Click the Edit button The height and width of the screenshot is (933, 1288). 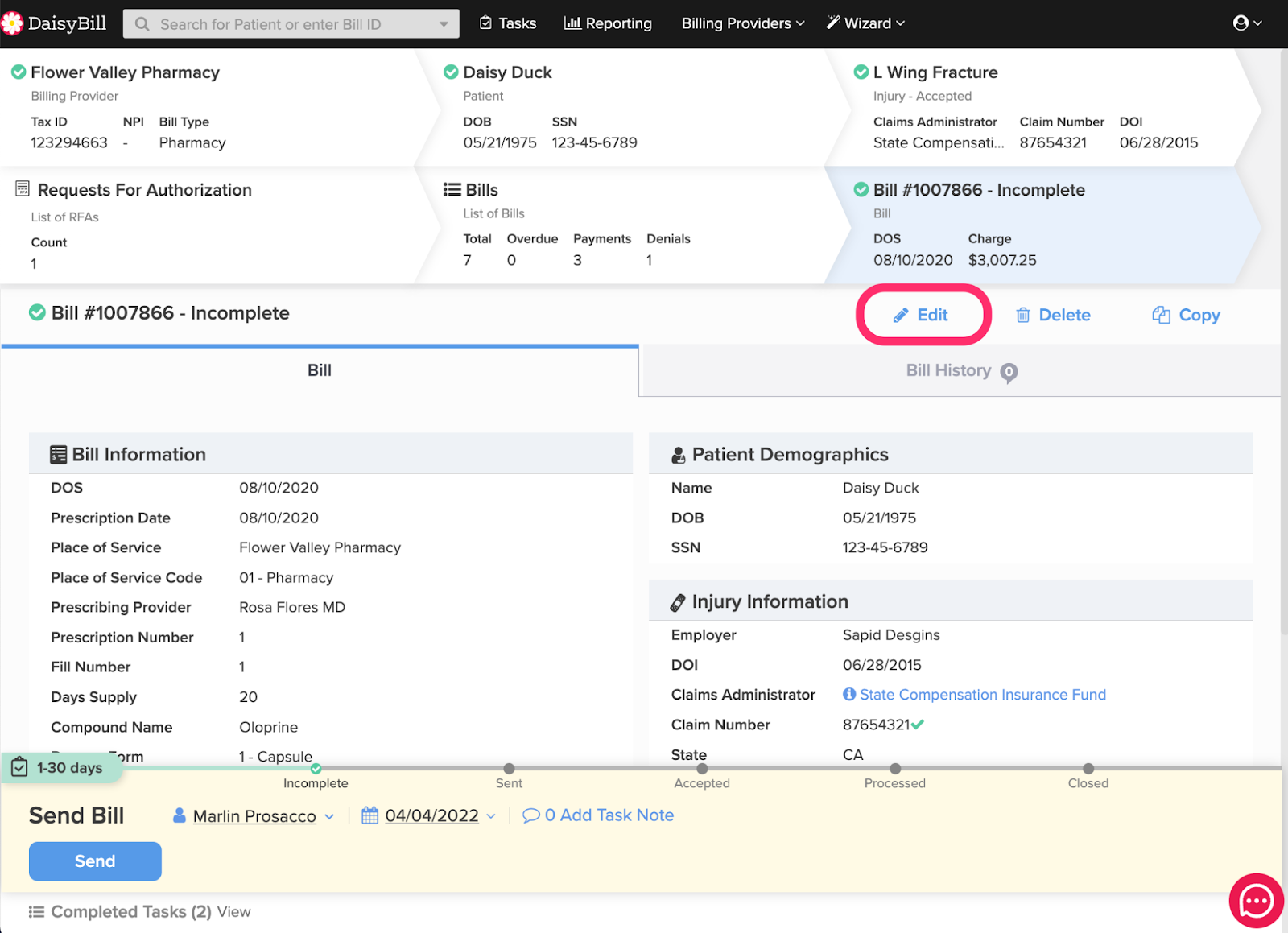(x=923, y=315)
